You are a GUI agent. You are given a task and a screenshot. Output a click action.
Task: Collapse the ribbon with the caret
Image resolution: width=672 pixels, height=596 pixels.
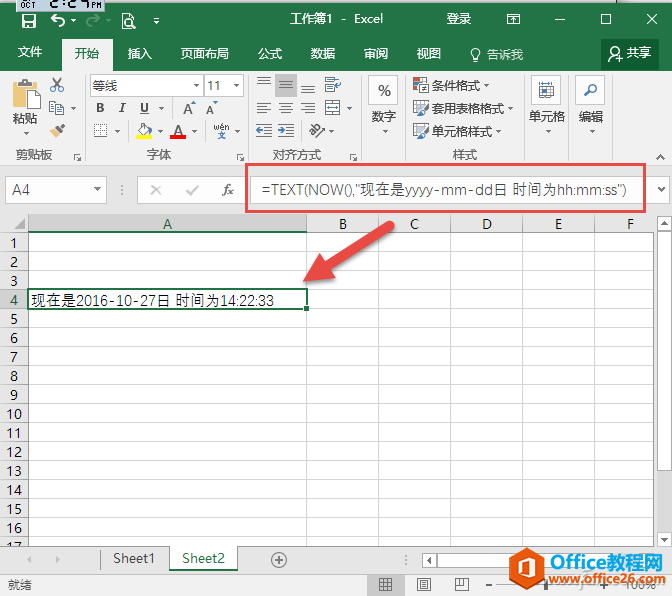[x=660, y=157]
